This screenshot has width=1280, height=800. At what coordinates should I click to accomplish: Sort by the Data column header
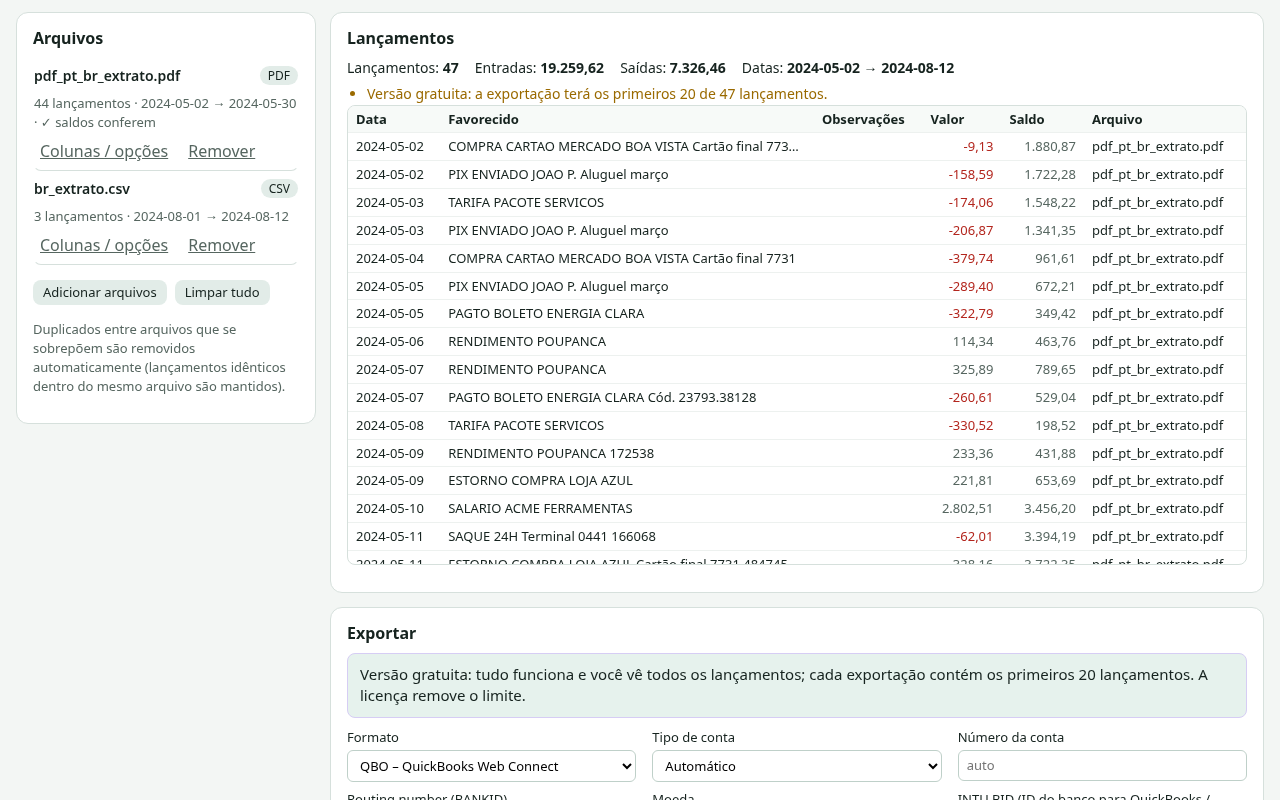(371, 119)
